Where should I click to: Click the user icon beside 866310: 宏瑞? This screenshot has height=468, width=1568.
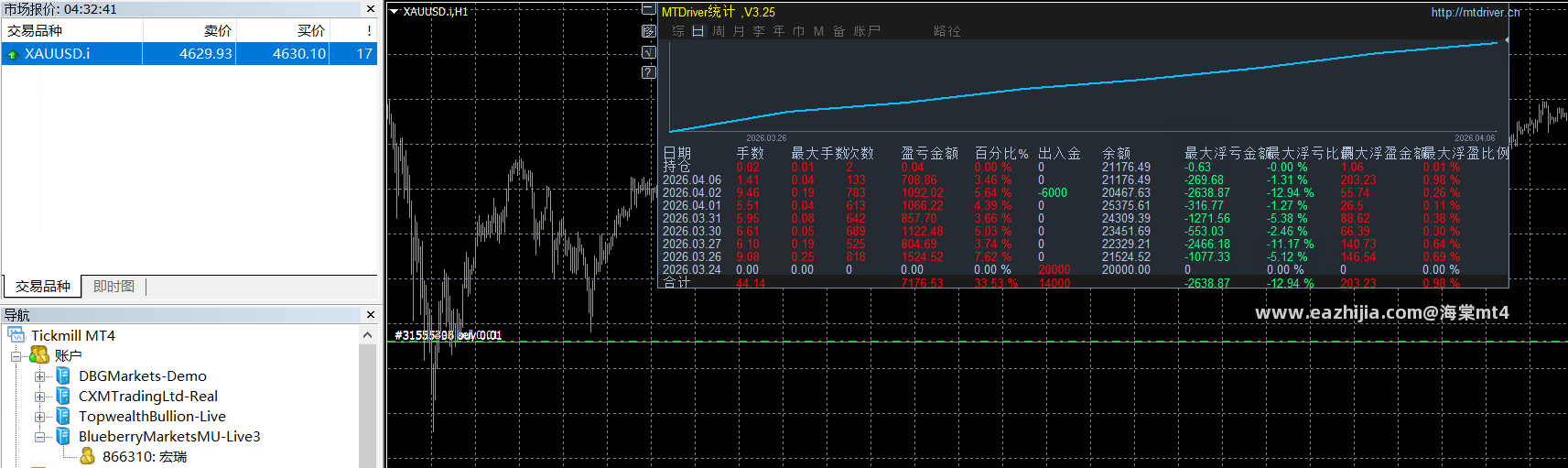click(87, 456)
